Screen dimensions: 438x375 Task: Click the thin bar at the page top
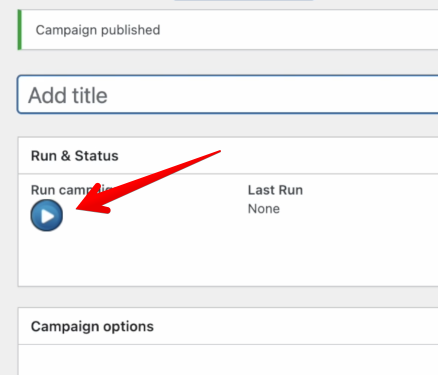pos(243,0)
